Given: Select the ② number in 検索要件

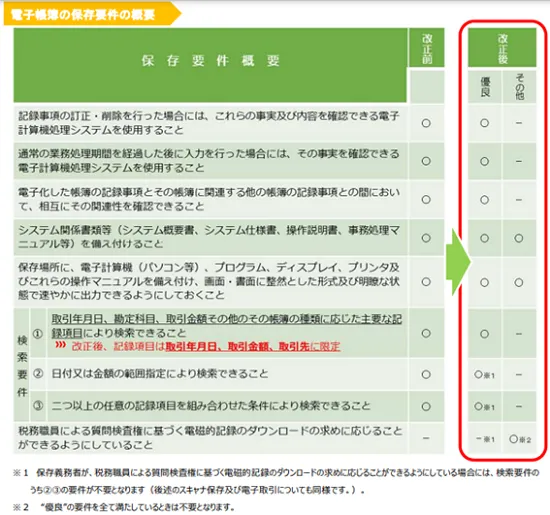Looking at the screenshot, I should point(38,374).
